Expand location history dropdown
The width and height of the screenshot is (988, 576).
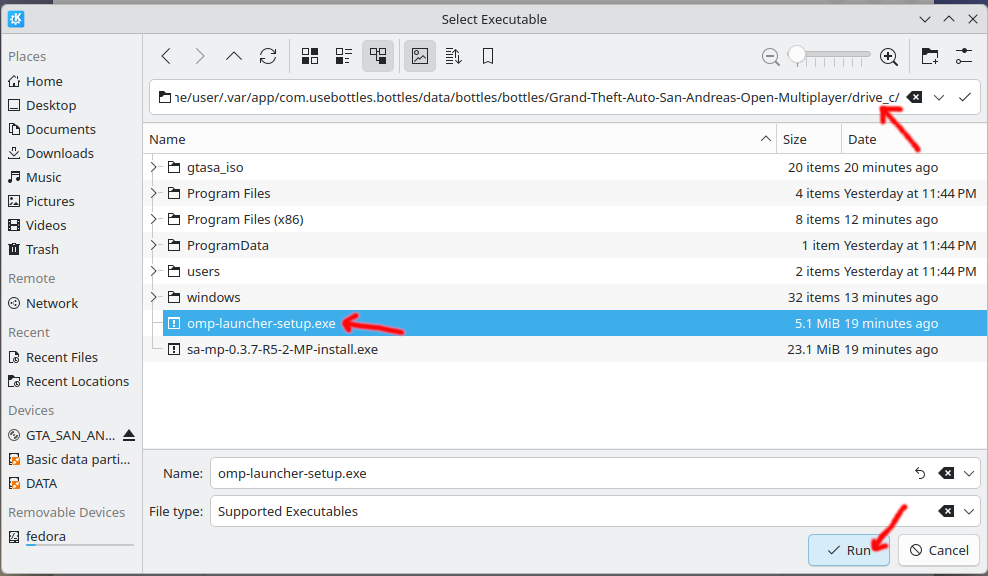coord(939,97)
